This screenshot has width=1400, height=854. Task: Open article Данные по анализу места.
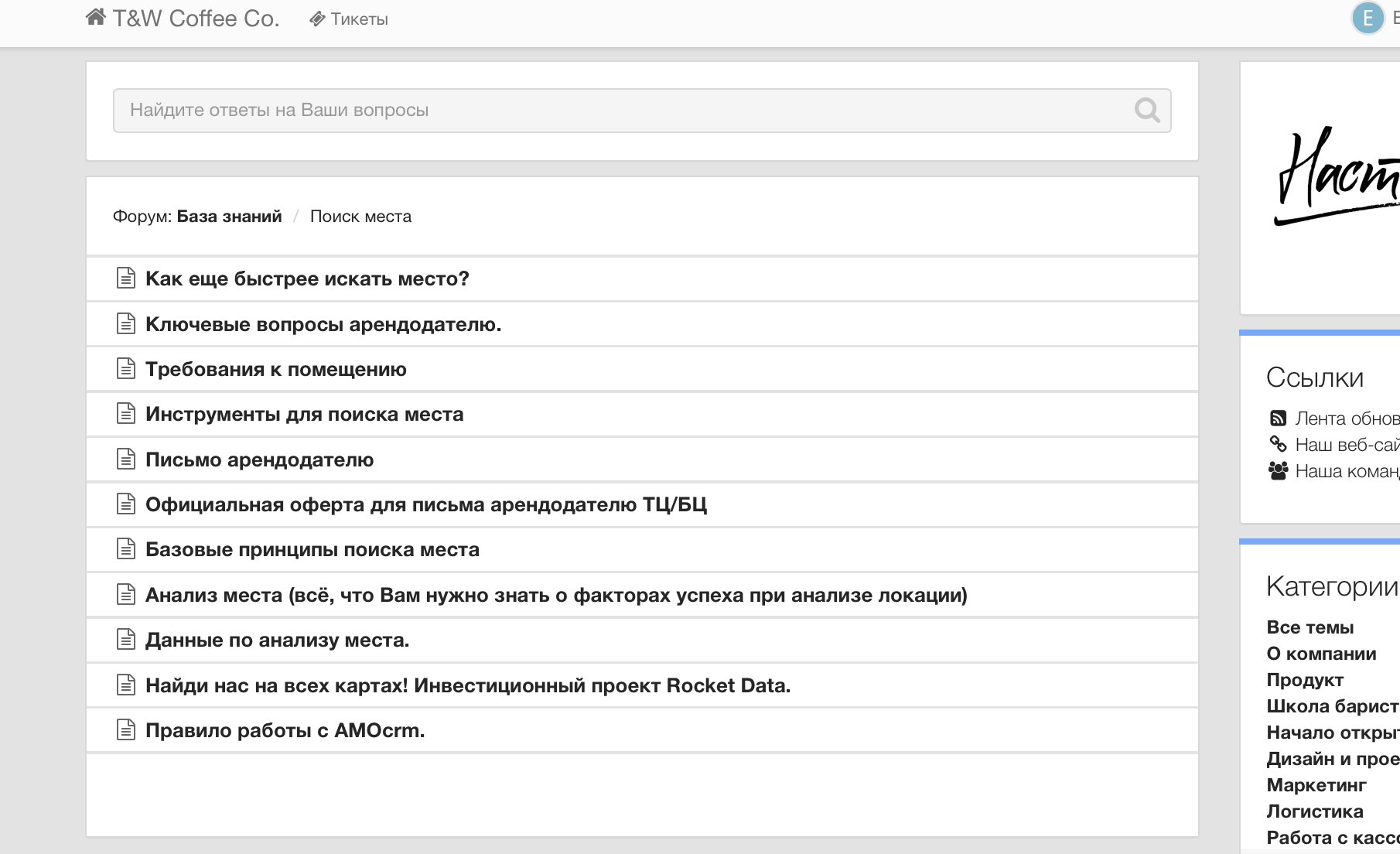278,640
